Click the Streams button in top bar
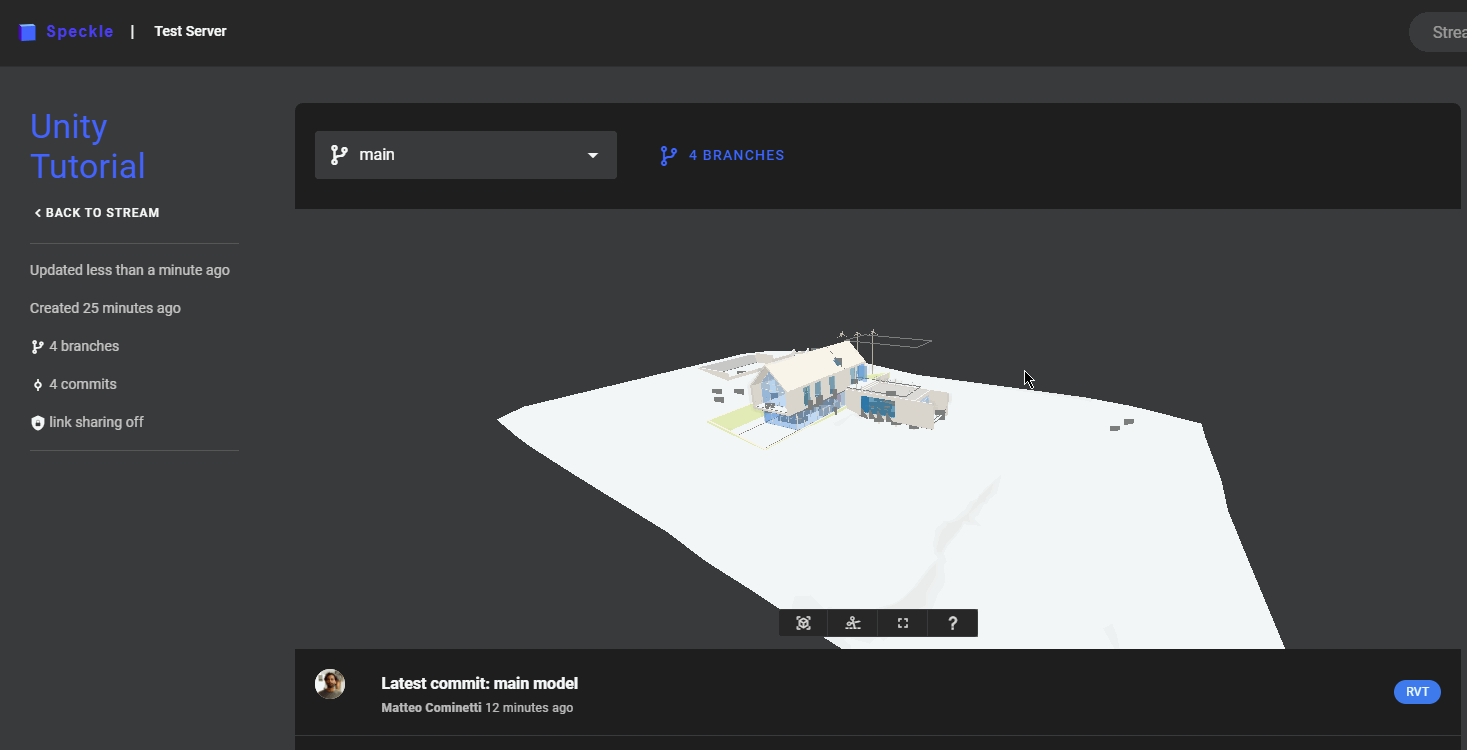The image size is (1467, 750). click(1446, 33)
